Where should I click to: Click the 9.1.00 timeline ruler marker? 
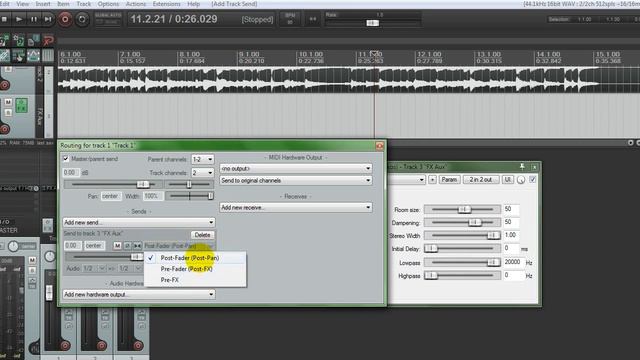249,54
